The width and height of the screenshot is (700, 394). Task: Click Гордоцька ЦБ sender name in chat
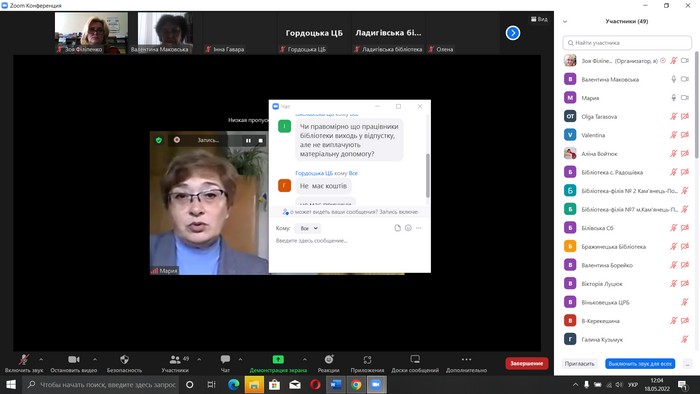(x=314, y=173)
